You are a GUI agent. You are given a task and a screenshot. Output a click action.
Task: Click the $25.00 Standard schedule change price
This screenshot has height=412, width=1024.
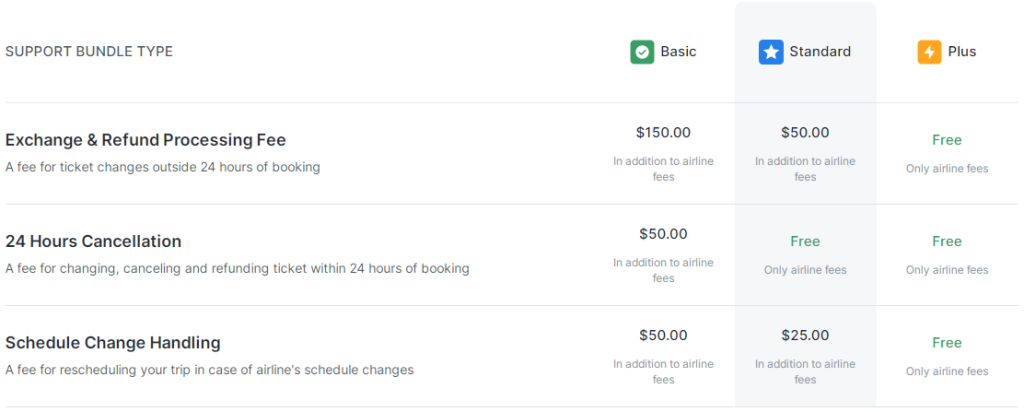[x=805, y=335]
